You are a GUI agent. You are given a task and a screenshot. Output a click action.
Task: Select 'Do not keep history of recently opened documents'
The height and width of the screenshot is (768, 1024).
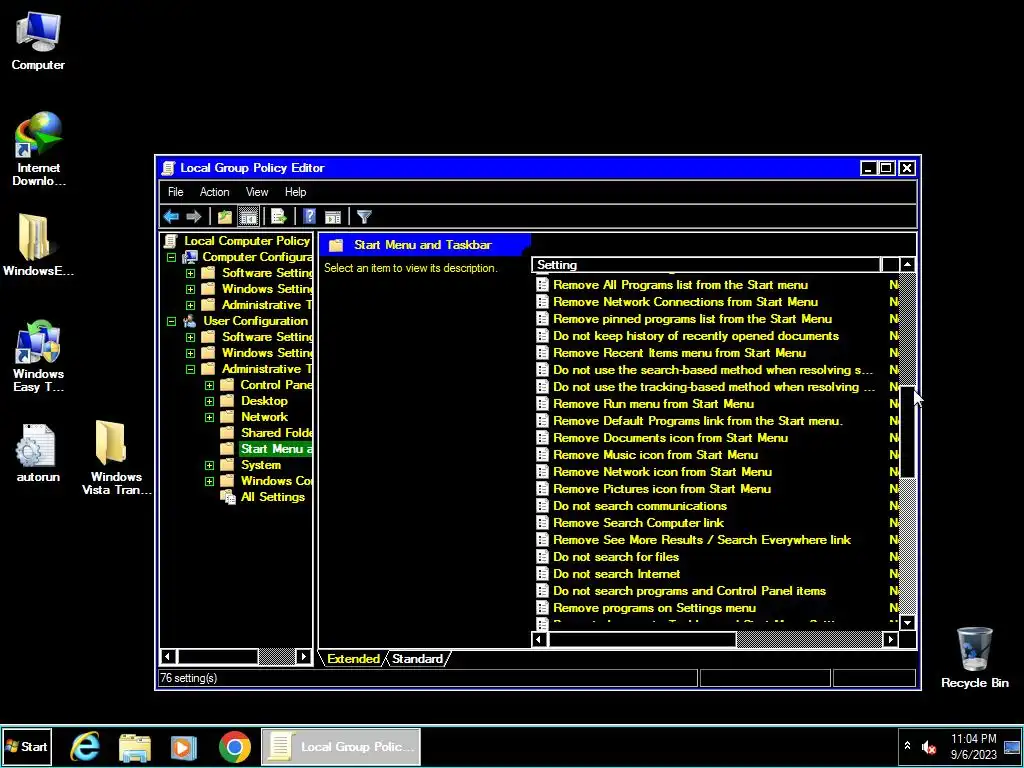pos(696,336)
